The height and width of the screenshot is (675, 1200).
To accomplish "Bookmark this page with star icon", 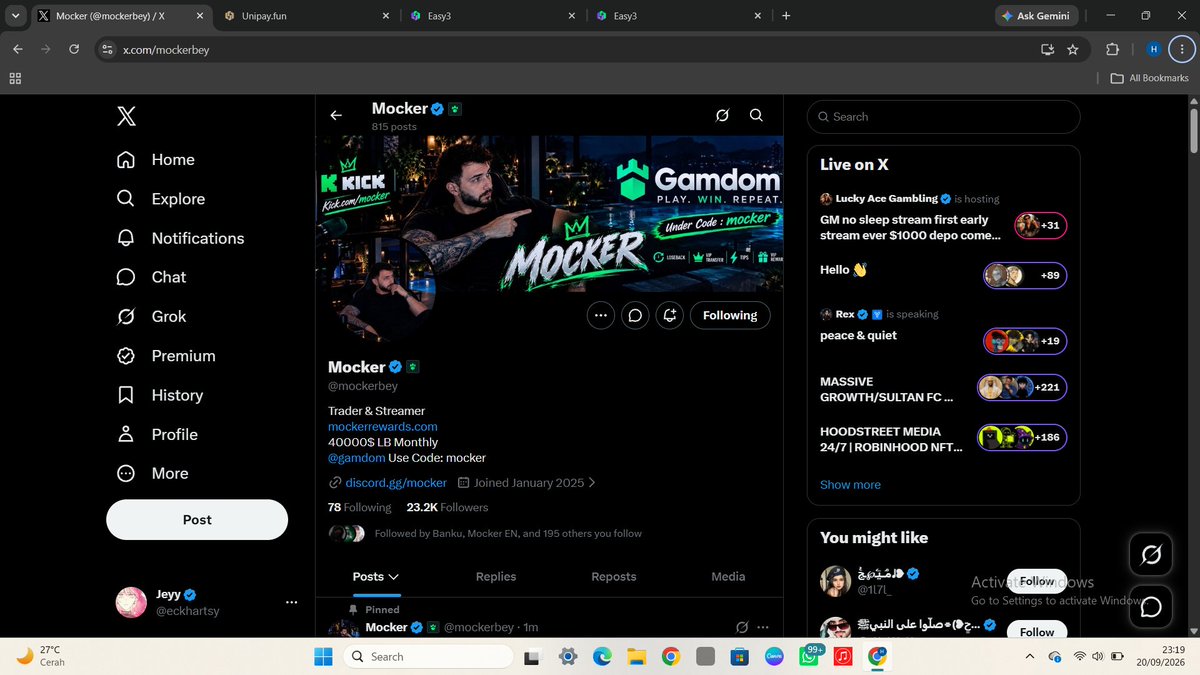I will tap(1073, 49).
